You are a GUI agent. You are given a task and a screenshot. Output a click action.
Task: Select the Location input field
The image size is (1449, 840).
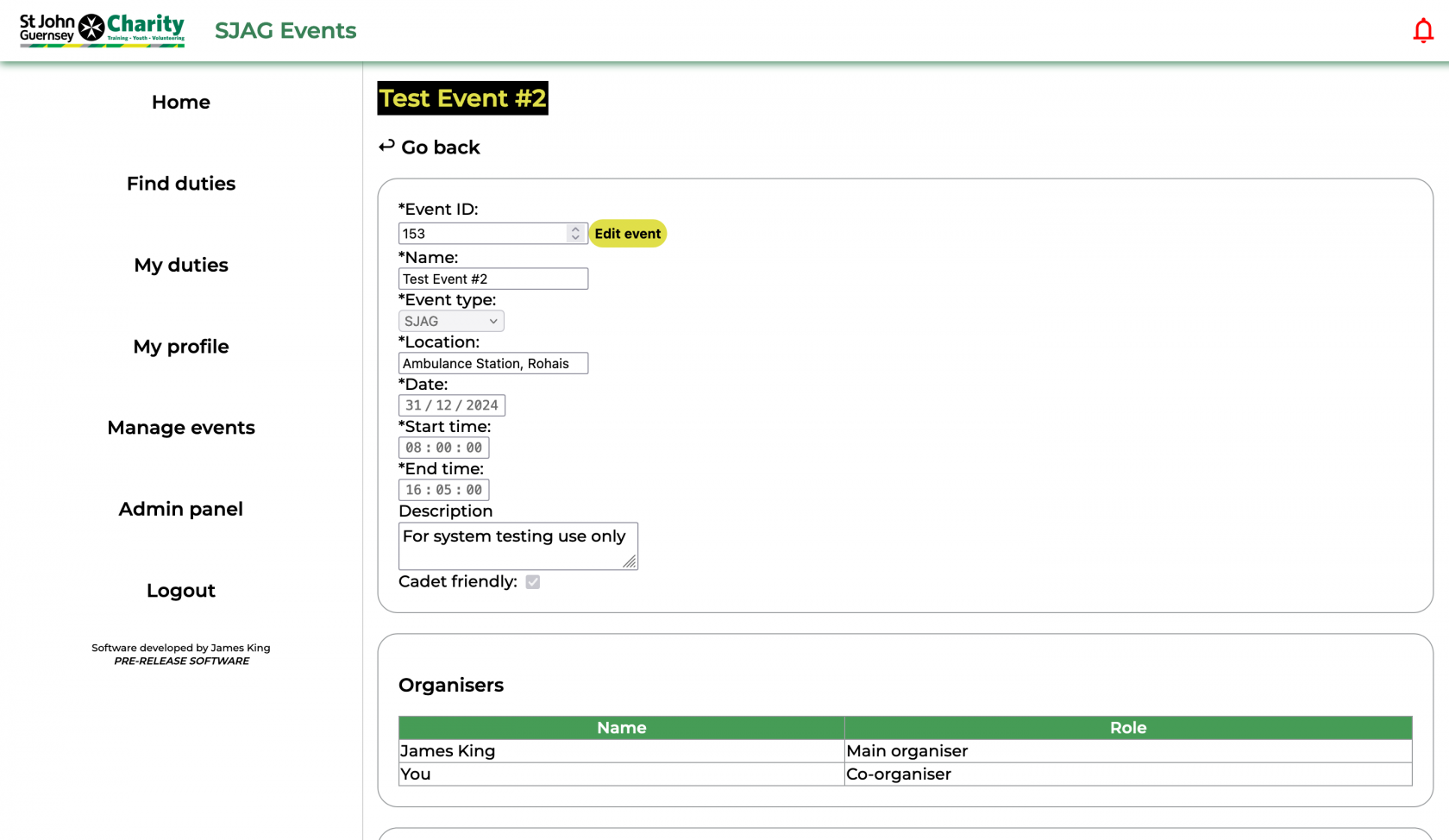click(492, 362)
